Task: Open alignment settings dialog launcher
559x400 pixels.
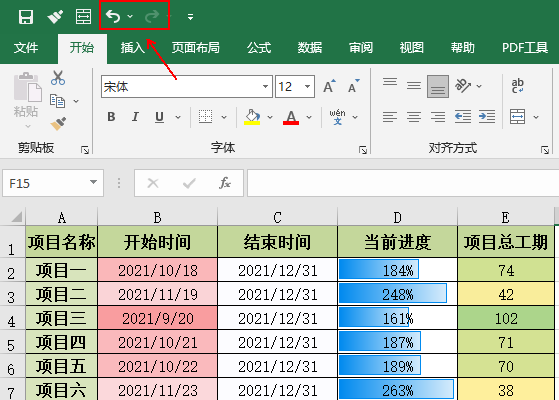Action: tap(545, 150)
